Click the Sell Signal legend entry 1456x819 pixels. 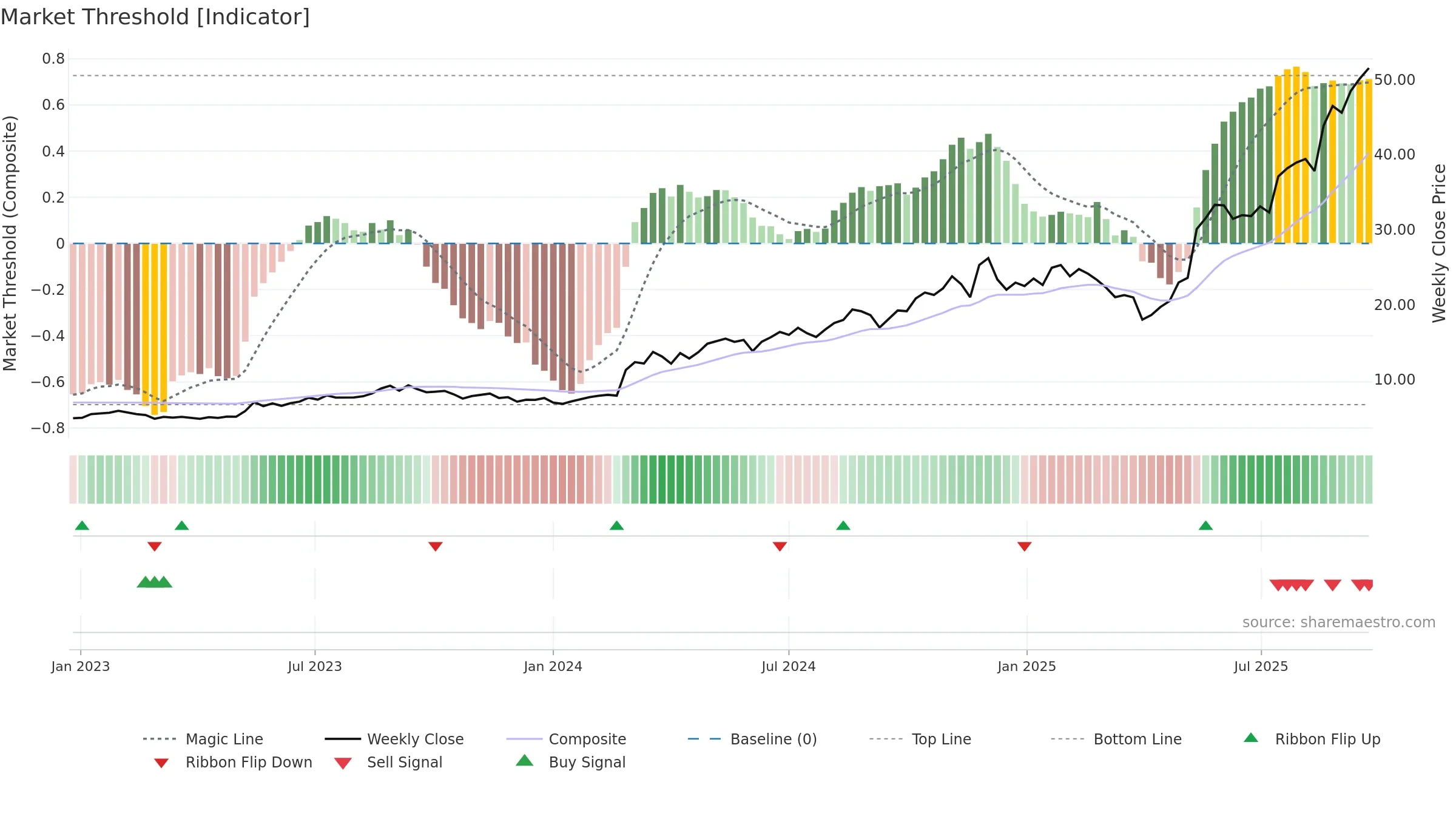[x=388, y=763]
